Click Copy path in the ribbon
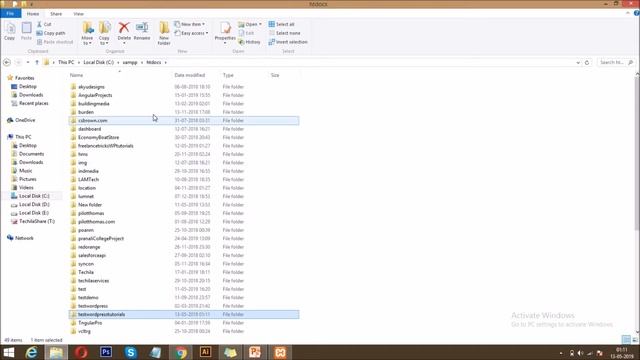 (51, 33)
